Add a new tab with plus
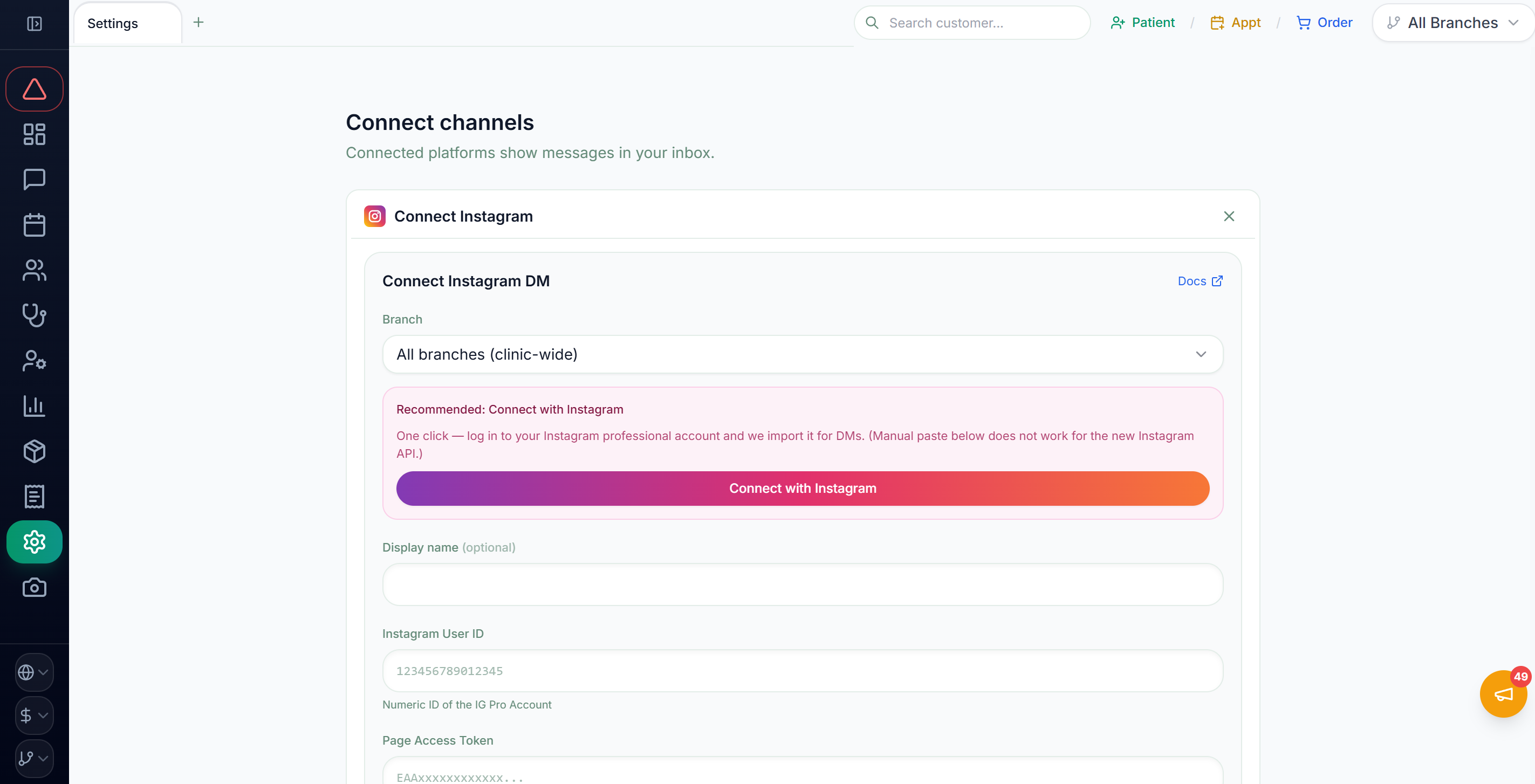Screen dimensions: 1535x784 (x=198, y=23)
